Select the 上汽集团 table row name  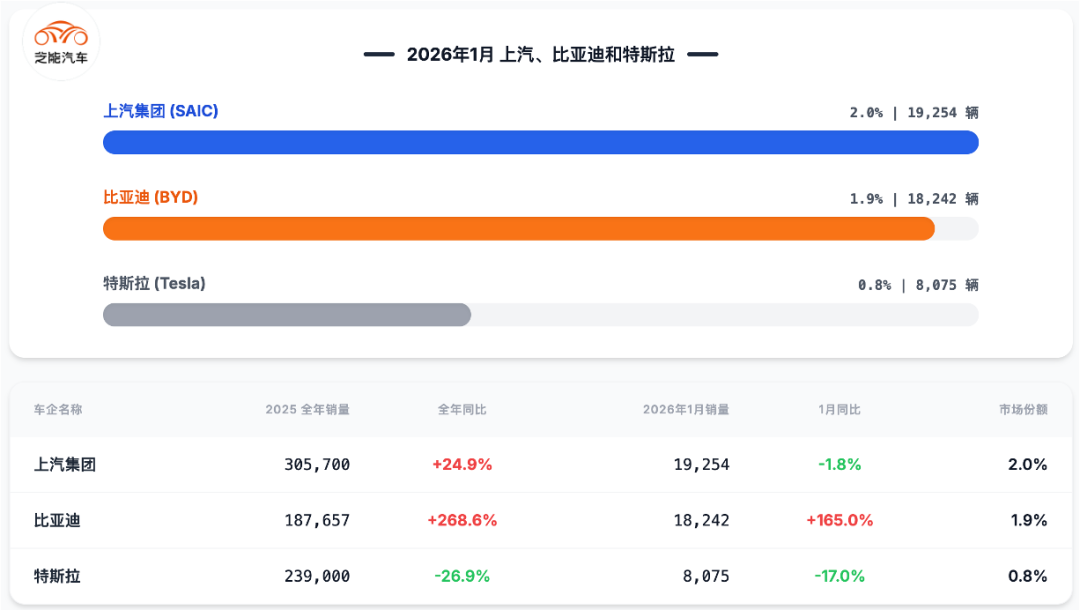65,465
